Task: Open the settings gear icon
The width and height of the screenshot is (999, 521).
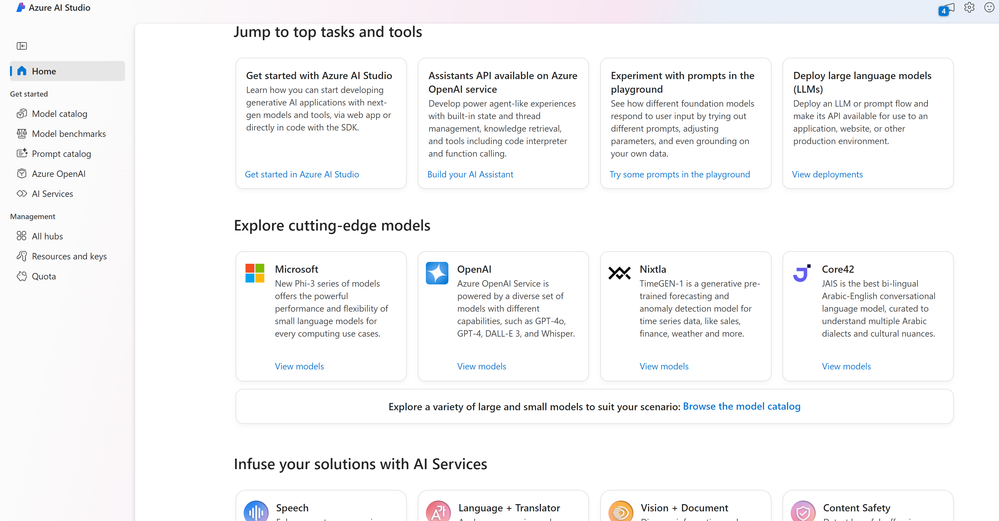Action: [969, 8]
